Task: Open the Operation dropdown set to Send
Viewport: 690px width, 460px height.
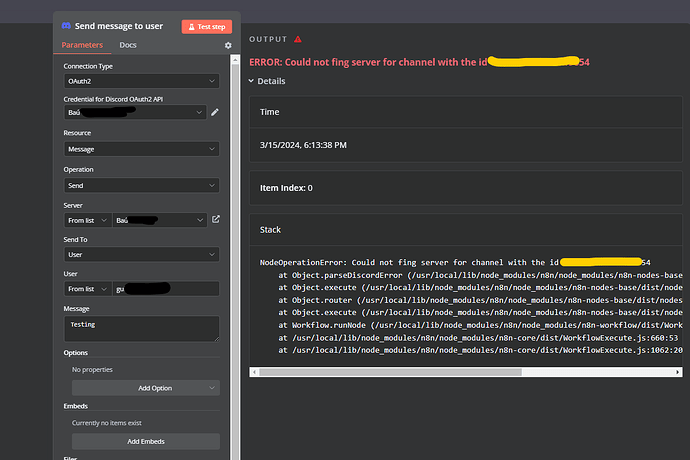Action: coord(141,185)
